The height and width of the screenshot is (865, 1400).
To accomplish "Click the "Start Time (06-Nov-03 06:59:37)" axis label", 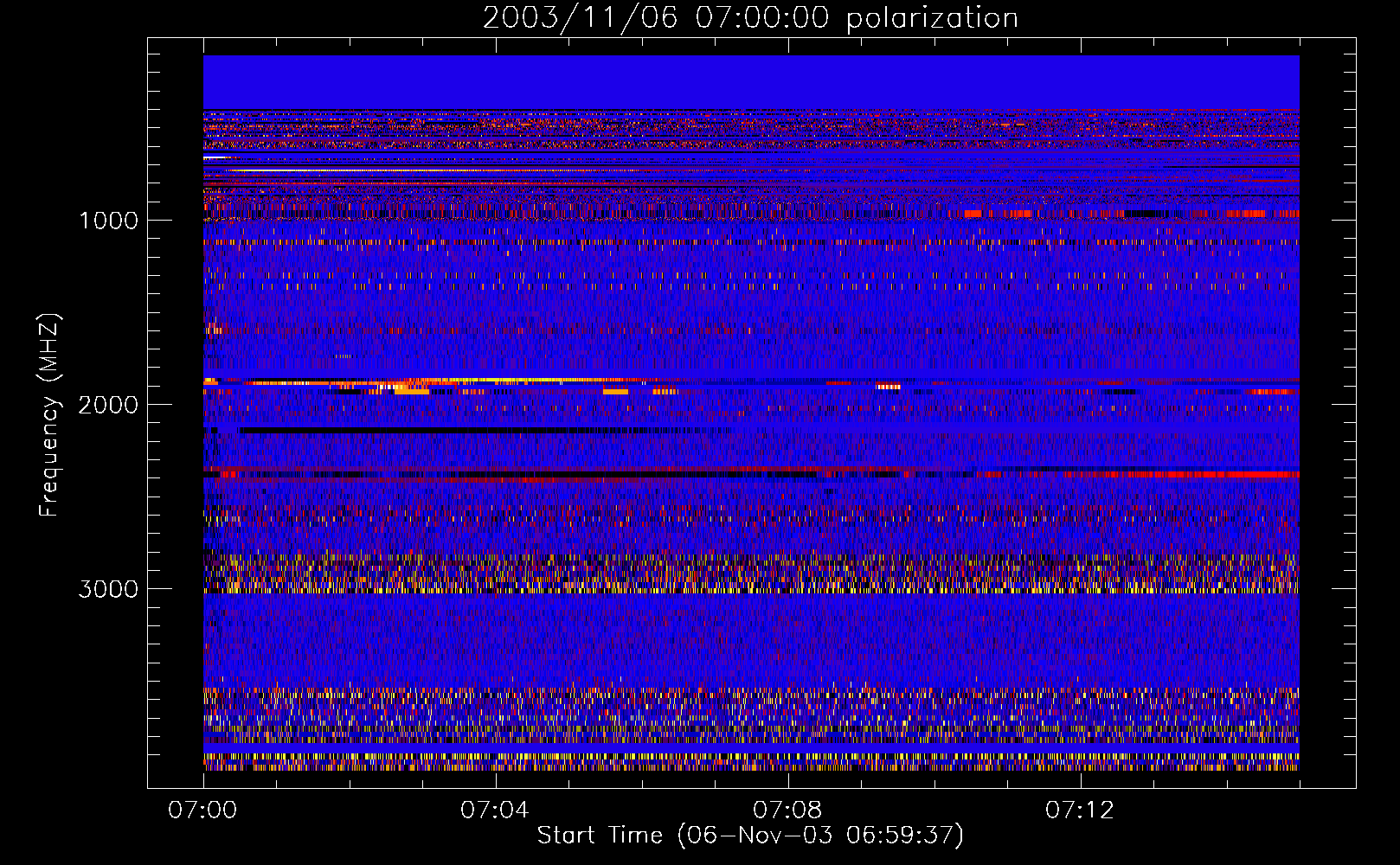I will pos(750,836).
